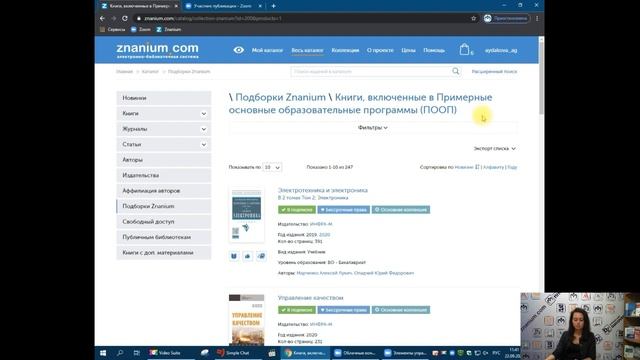640x360 pixels.
Task: Click the browser forward arrow
Action: point(113,18)
